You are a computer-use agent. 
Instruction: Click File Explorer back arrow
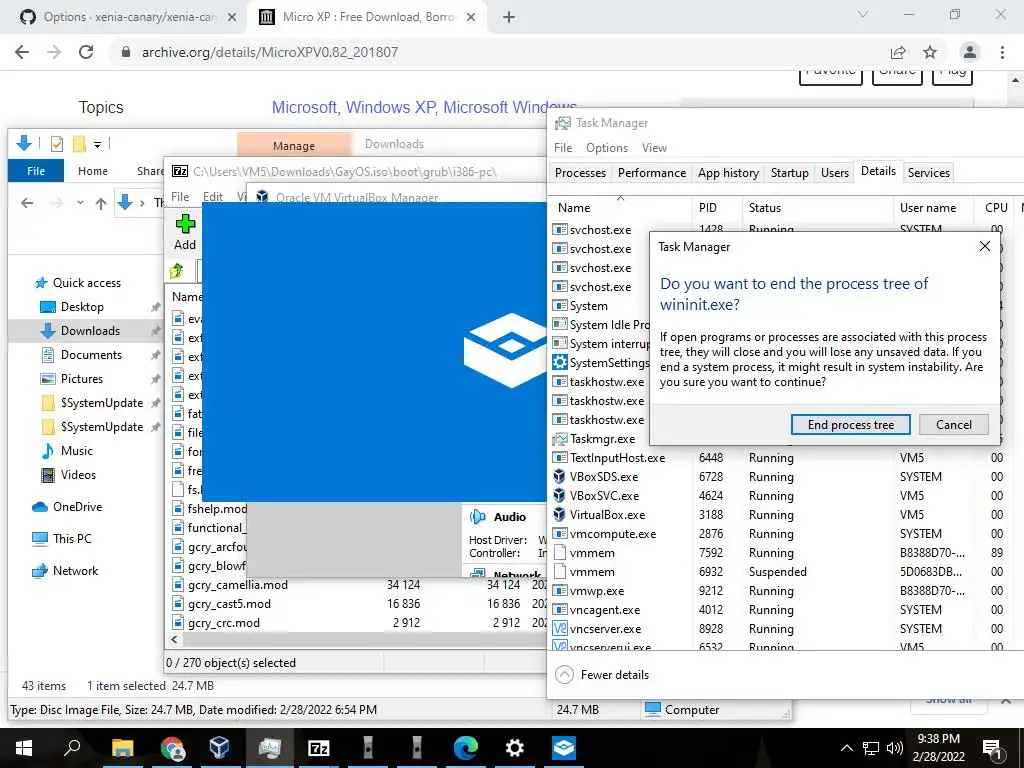[27, 203]
